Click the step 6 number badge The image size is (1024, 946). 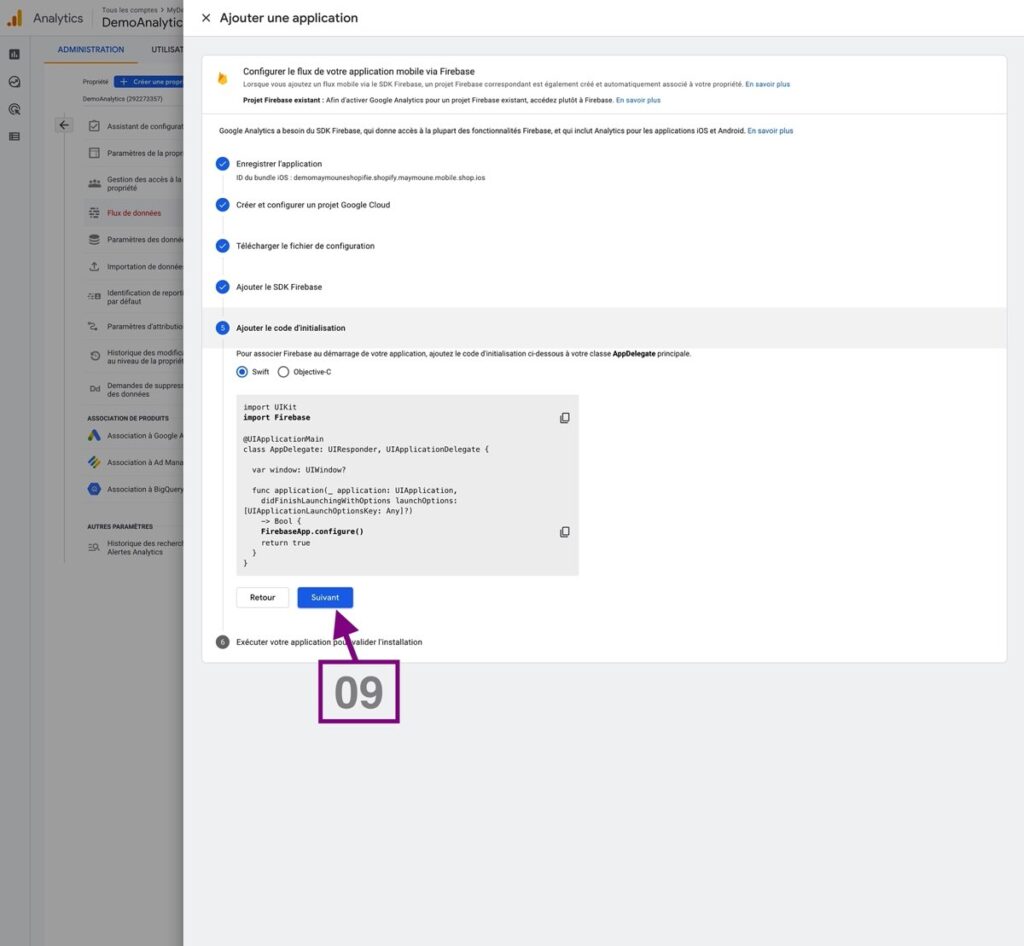[x=223, y=642]
